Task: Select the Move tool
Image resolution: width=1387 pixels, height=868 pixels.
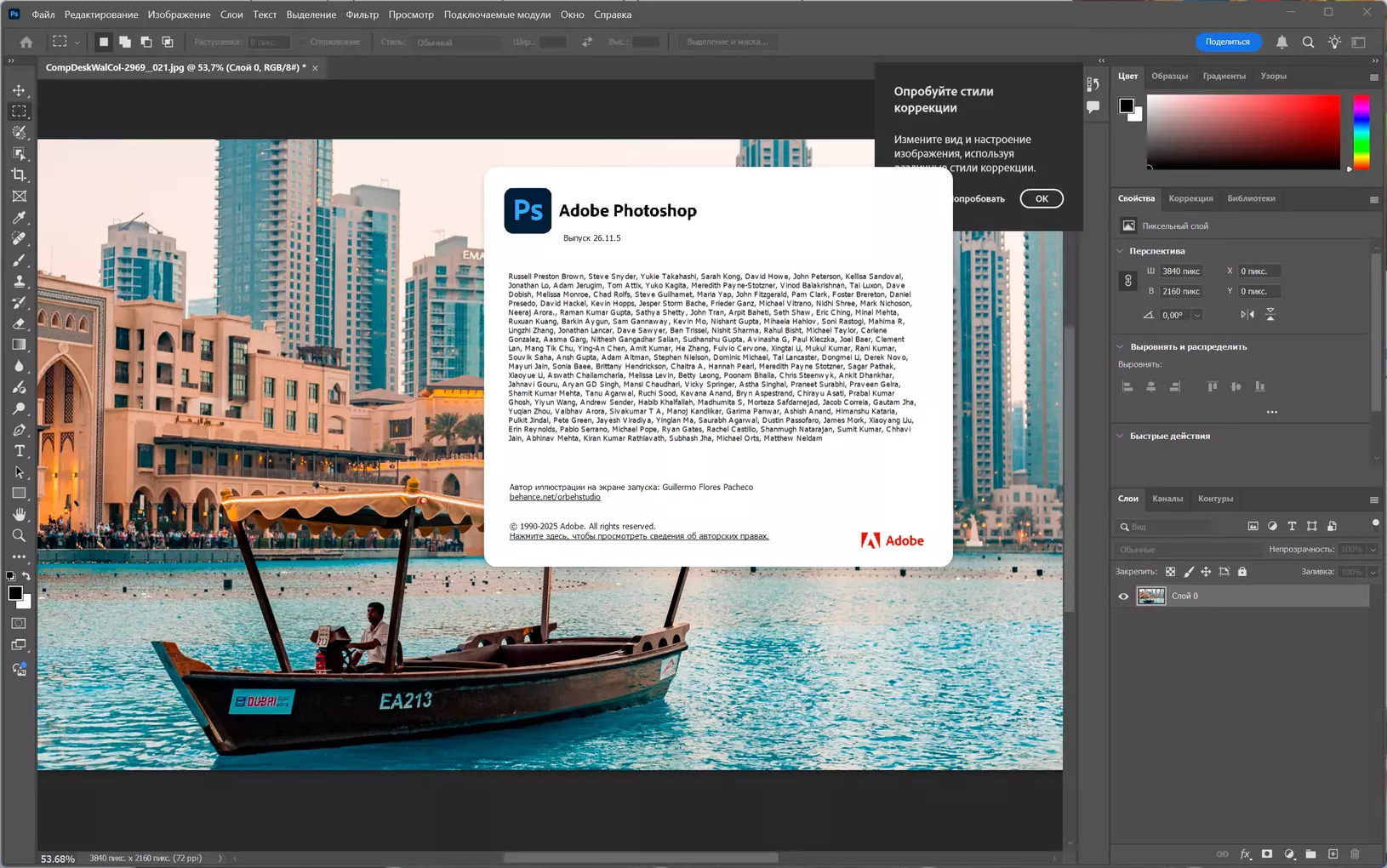Action: point(19,90)
